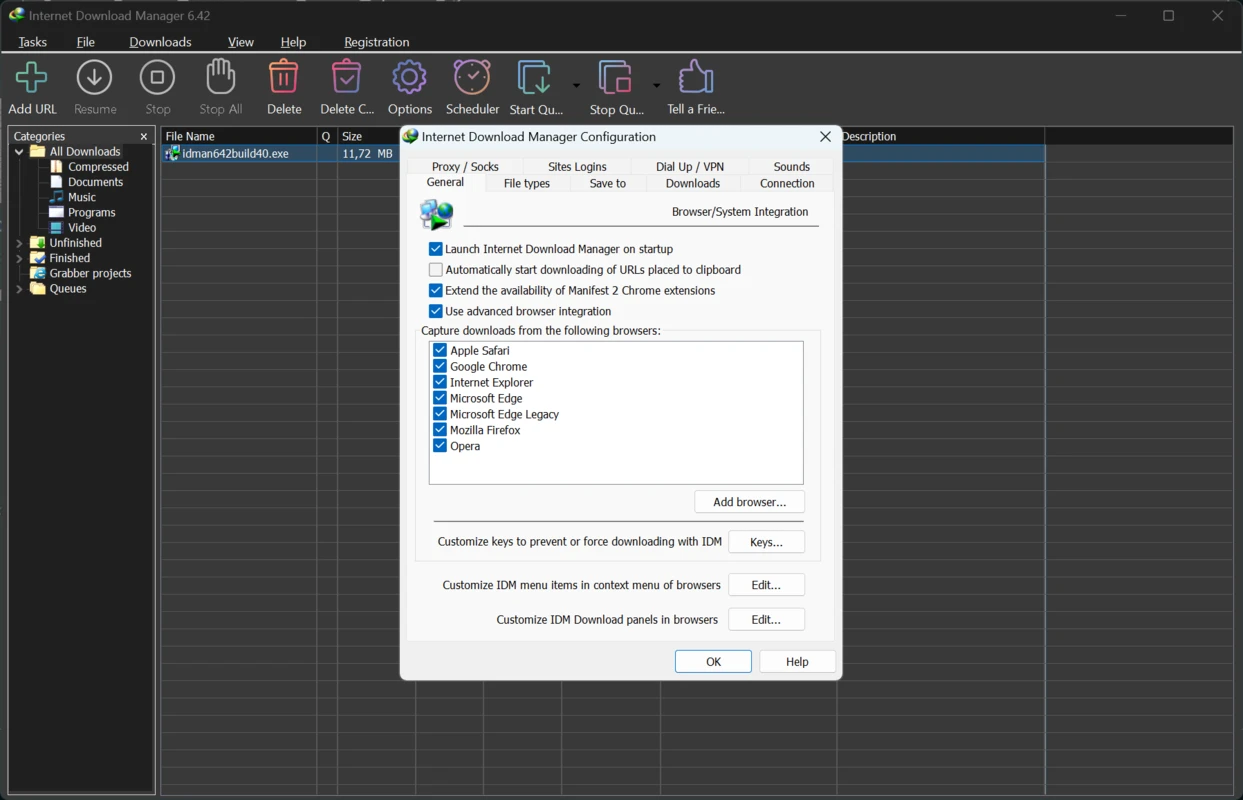Open Options via the gear icon
Viewport: 1243px width, 800px height.
(x=409, y=78)
